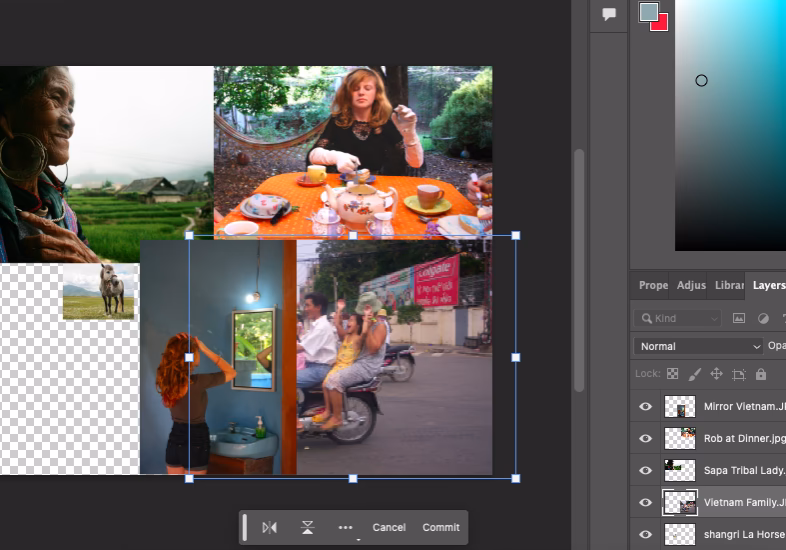Hide the shangri La Horse layer
The height and width of the screenshot is (550, 786).
tap(646, 534)
